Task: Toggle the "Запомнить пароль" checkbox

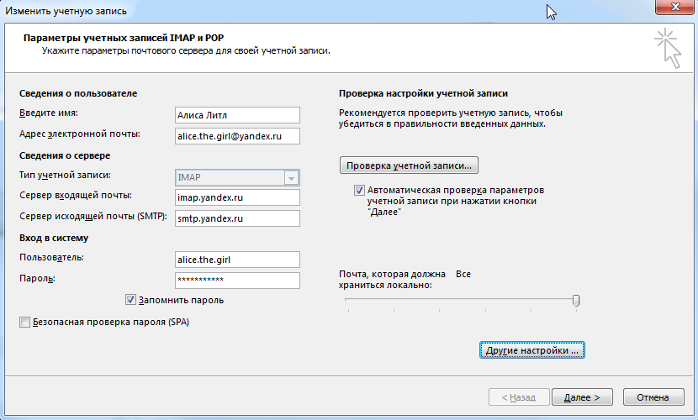Action: tap(131, 299)
